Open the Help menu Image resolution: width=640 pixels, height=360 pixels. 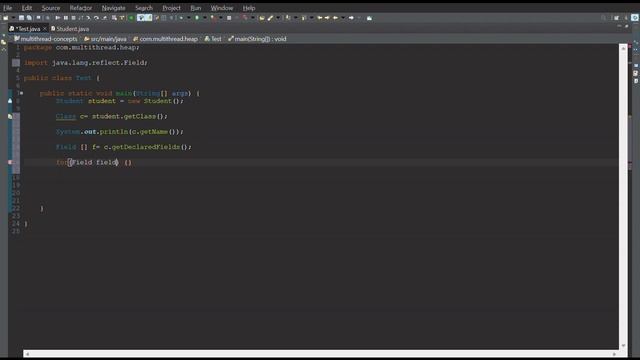pos(249,8)
